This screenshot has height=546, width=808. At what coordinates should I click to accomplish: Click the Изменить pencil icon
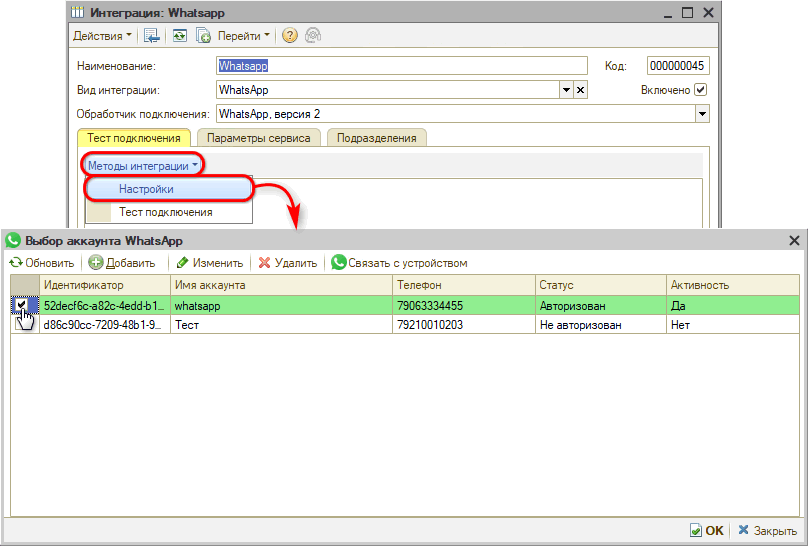182,263
